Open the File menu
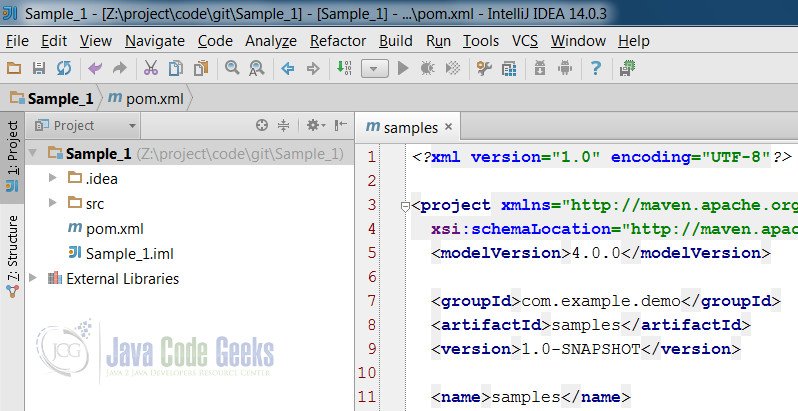 [17, 41]
